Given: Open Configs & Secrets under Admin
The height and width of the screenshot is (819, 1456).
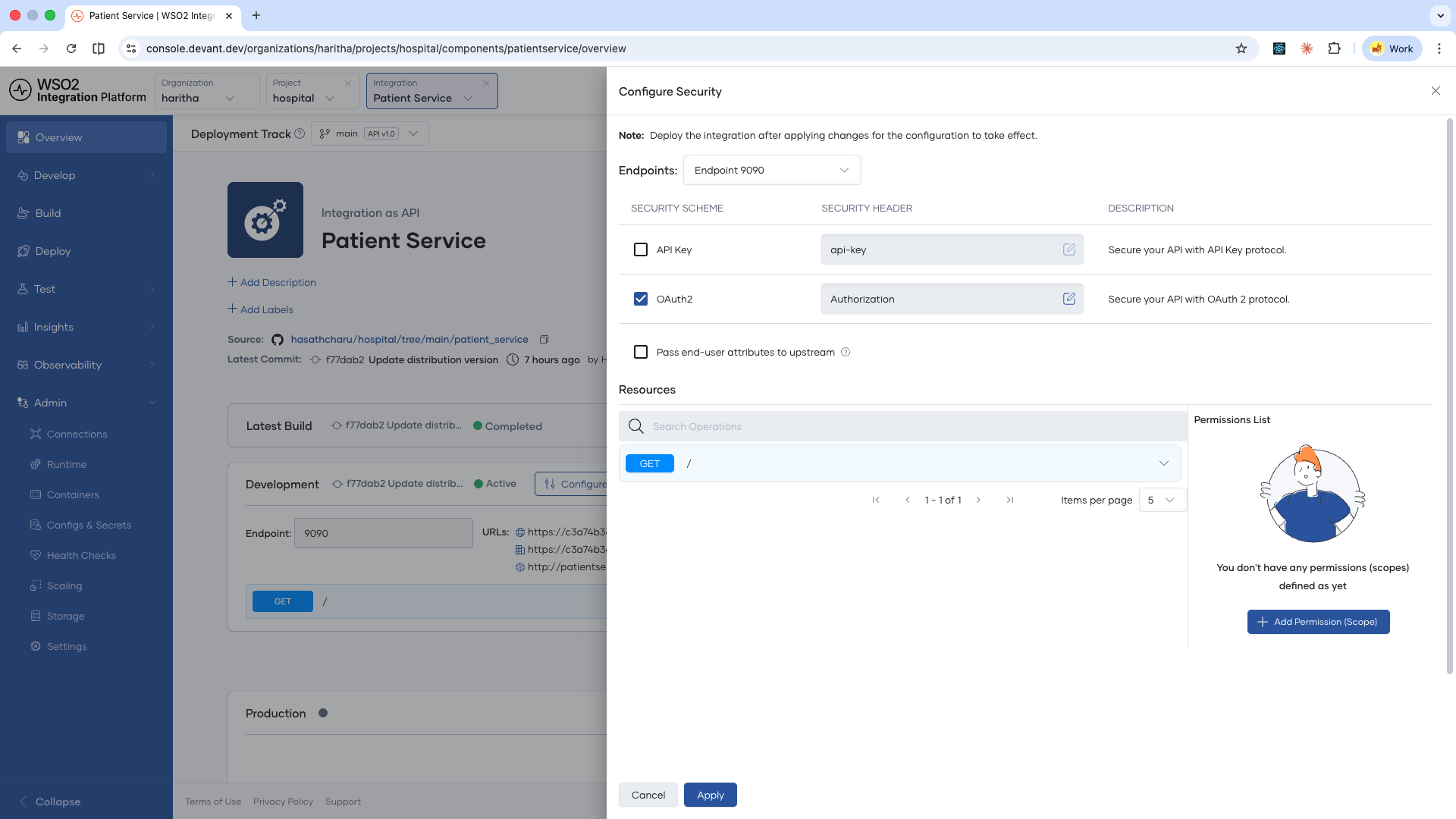Looking at the screenshot, I should coord(89,525).
